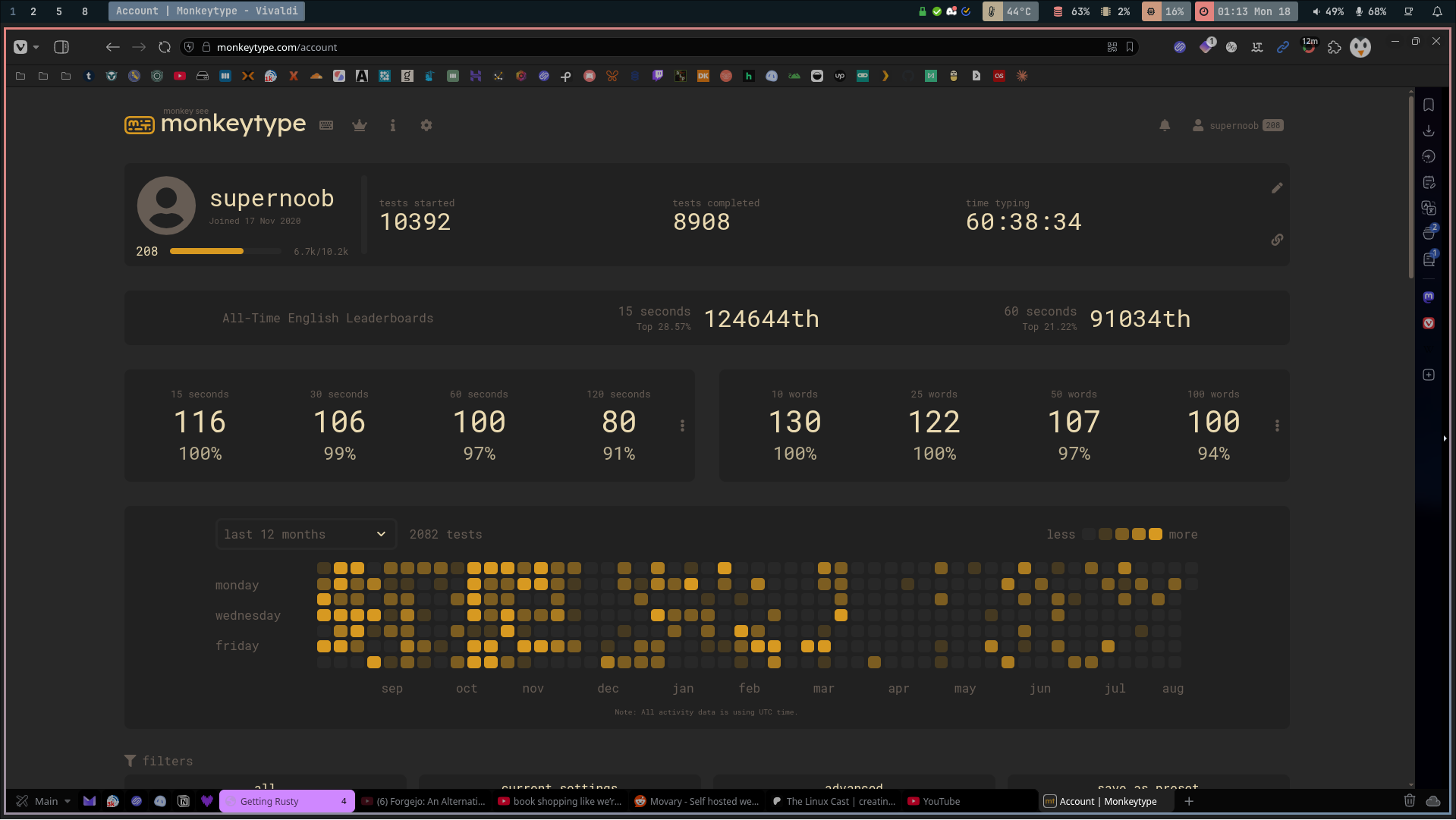The image size is (1456, 820).
Task: Open the browser extensions puzzle icon
Action: 1335,48
